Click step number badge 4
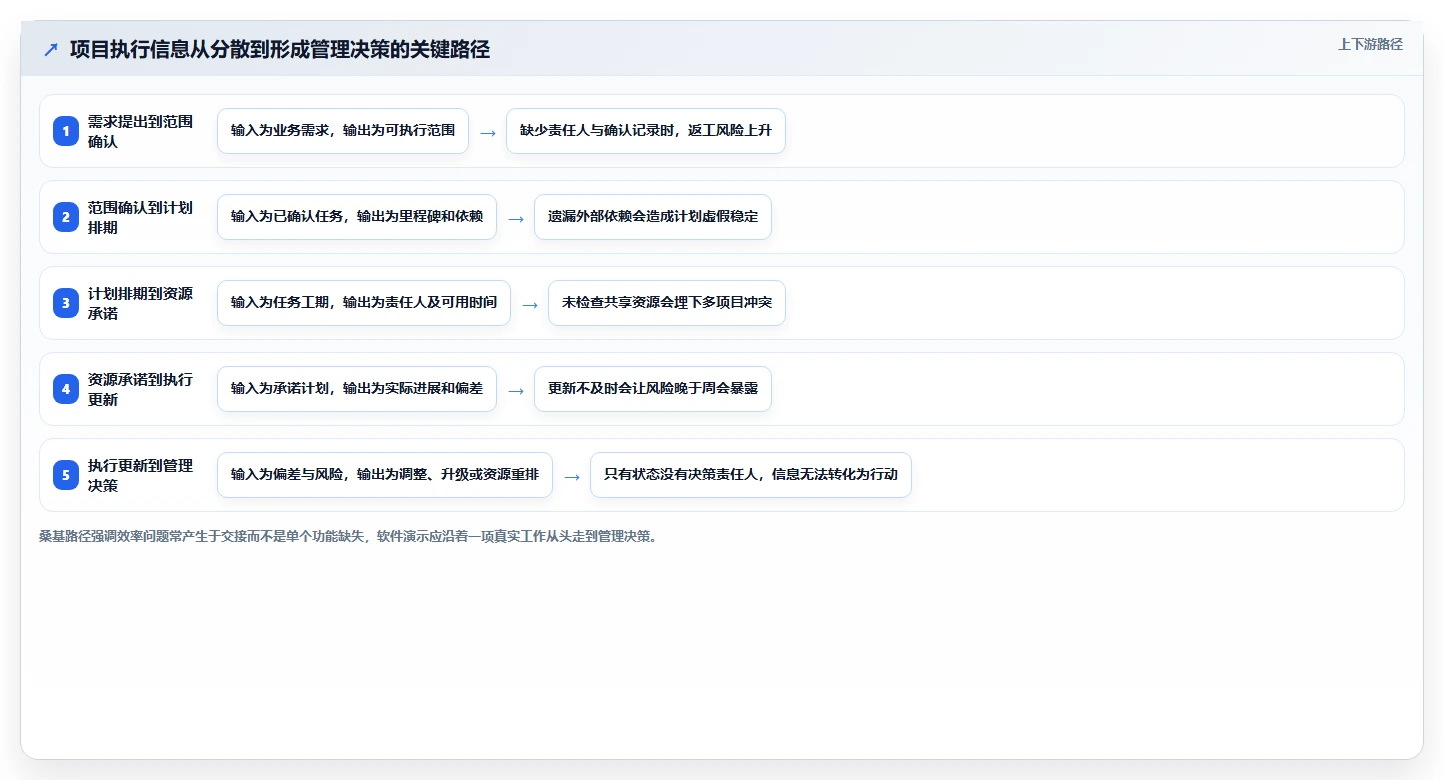 pos(66,389)
